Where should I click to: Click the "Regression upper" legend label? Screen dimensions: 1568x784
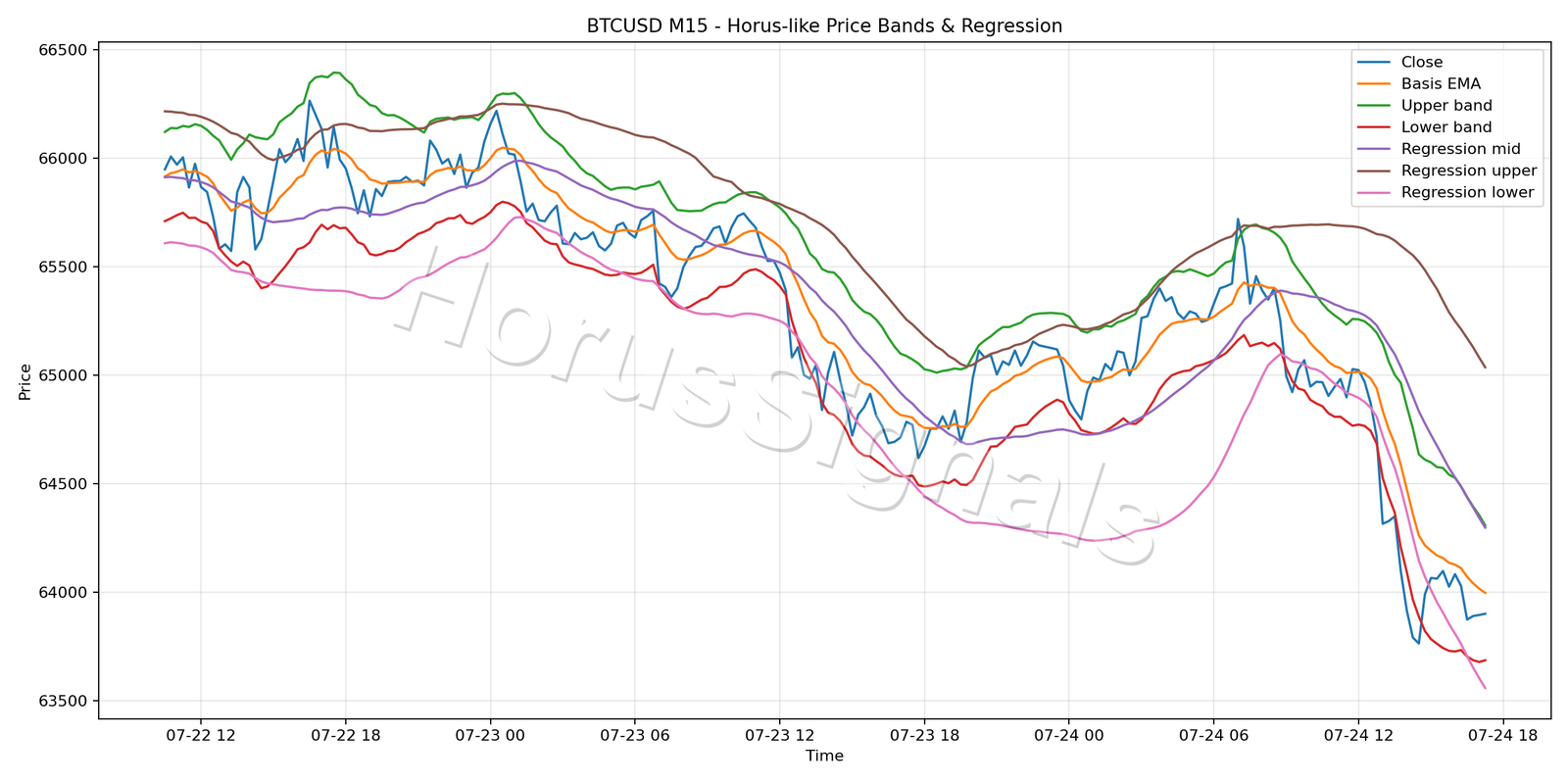[x=1469, y=171]
